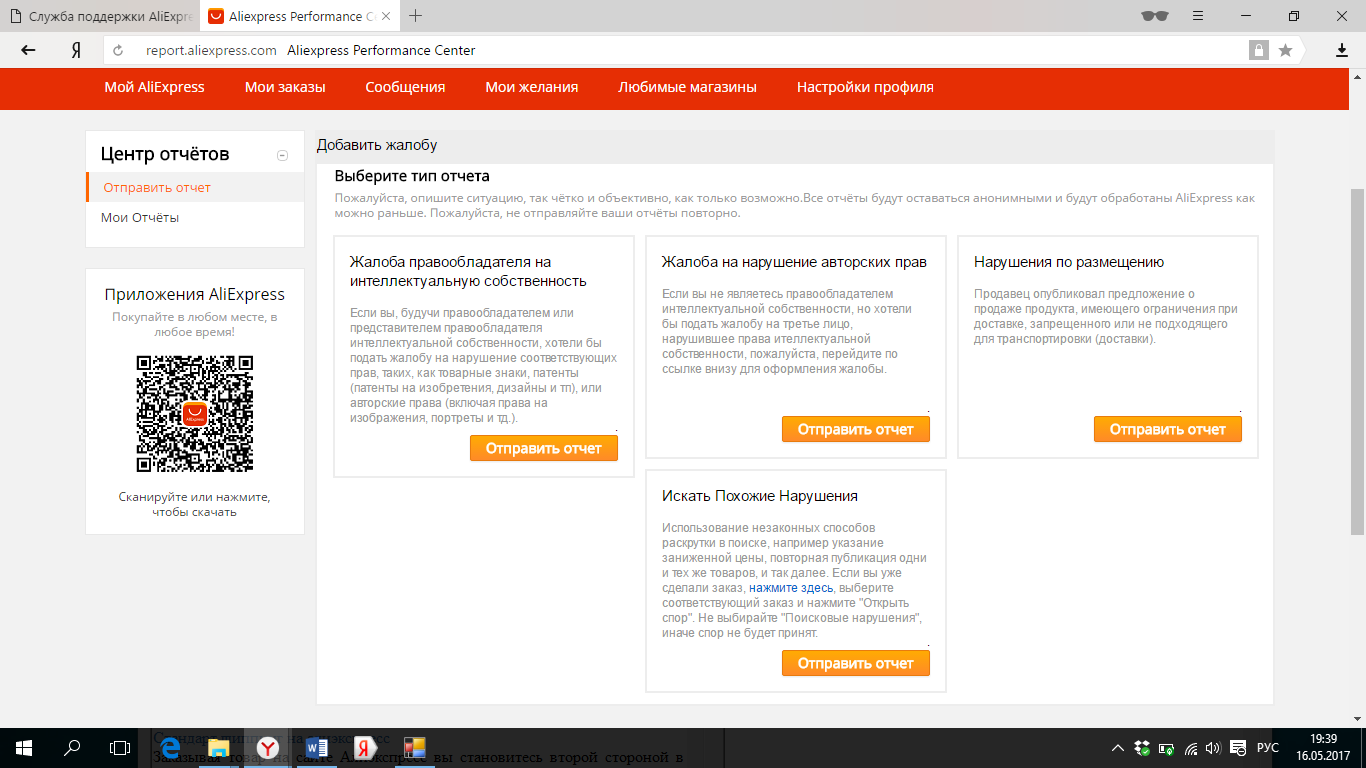Reload the page with the refresh icon
The height and width of the screenshot is (768, 1366).
coord(118,50)
